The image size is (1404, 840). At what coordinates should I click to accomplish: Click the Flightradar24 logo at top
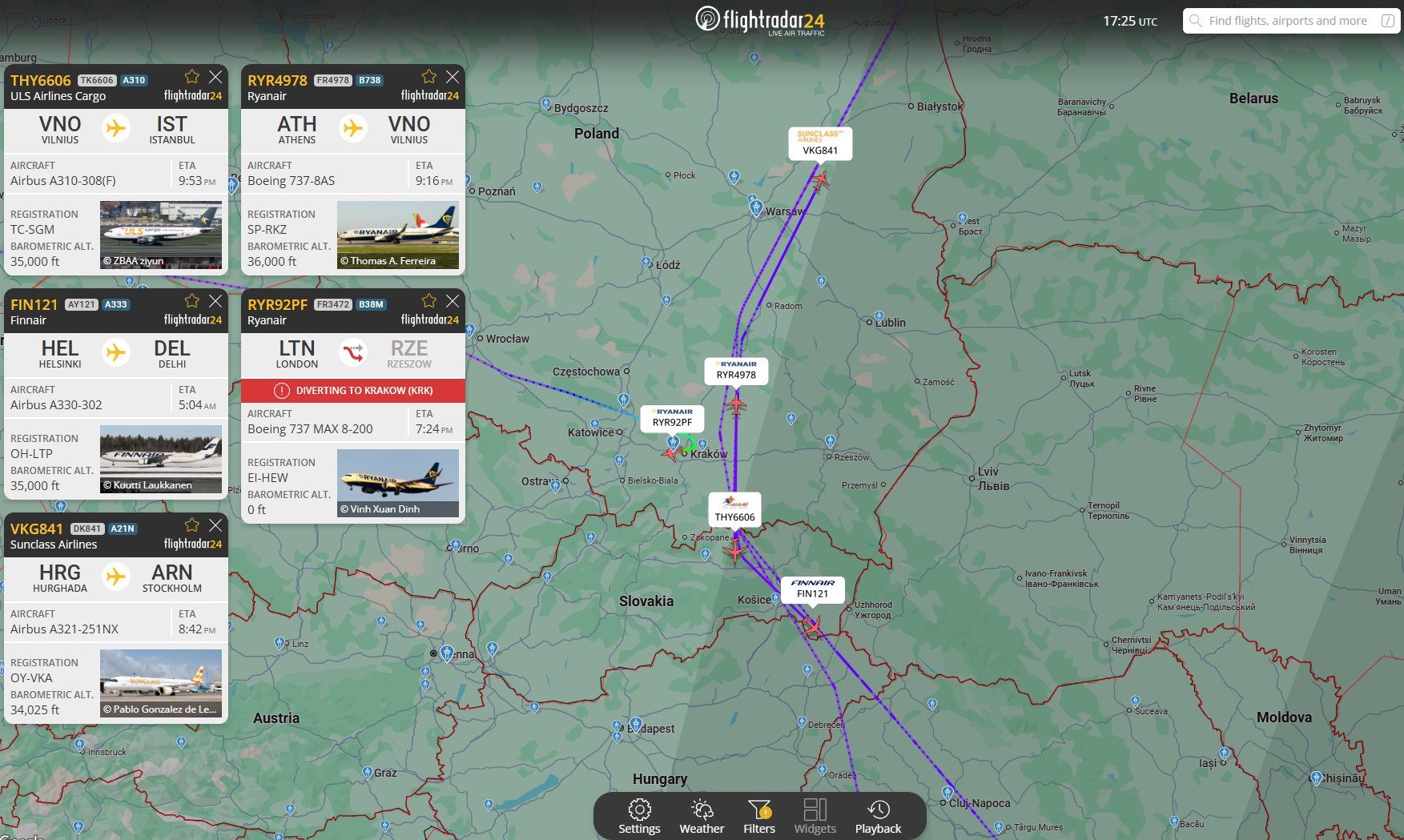click(x=759, y=20)
